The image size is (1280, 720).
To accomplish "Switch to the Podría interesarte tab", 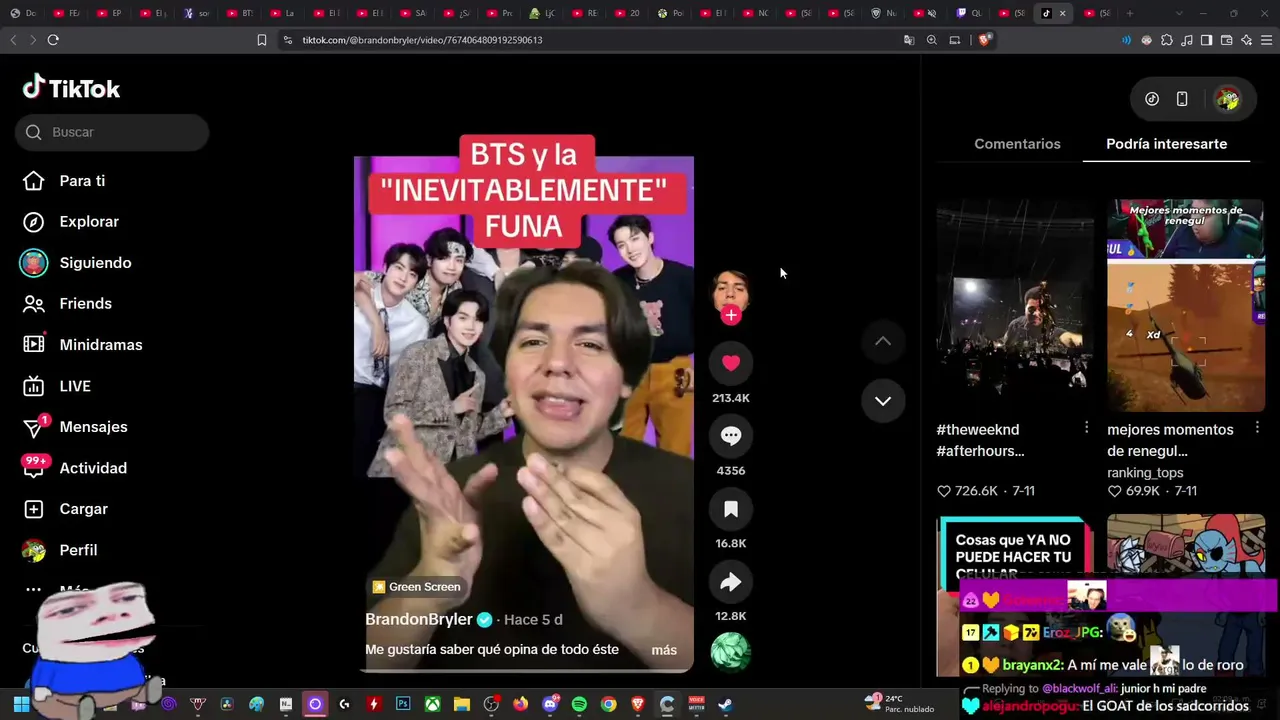I will click(1166, 144).
